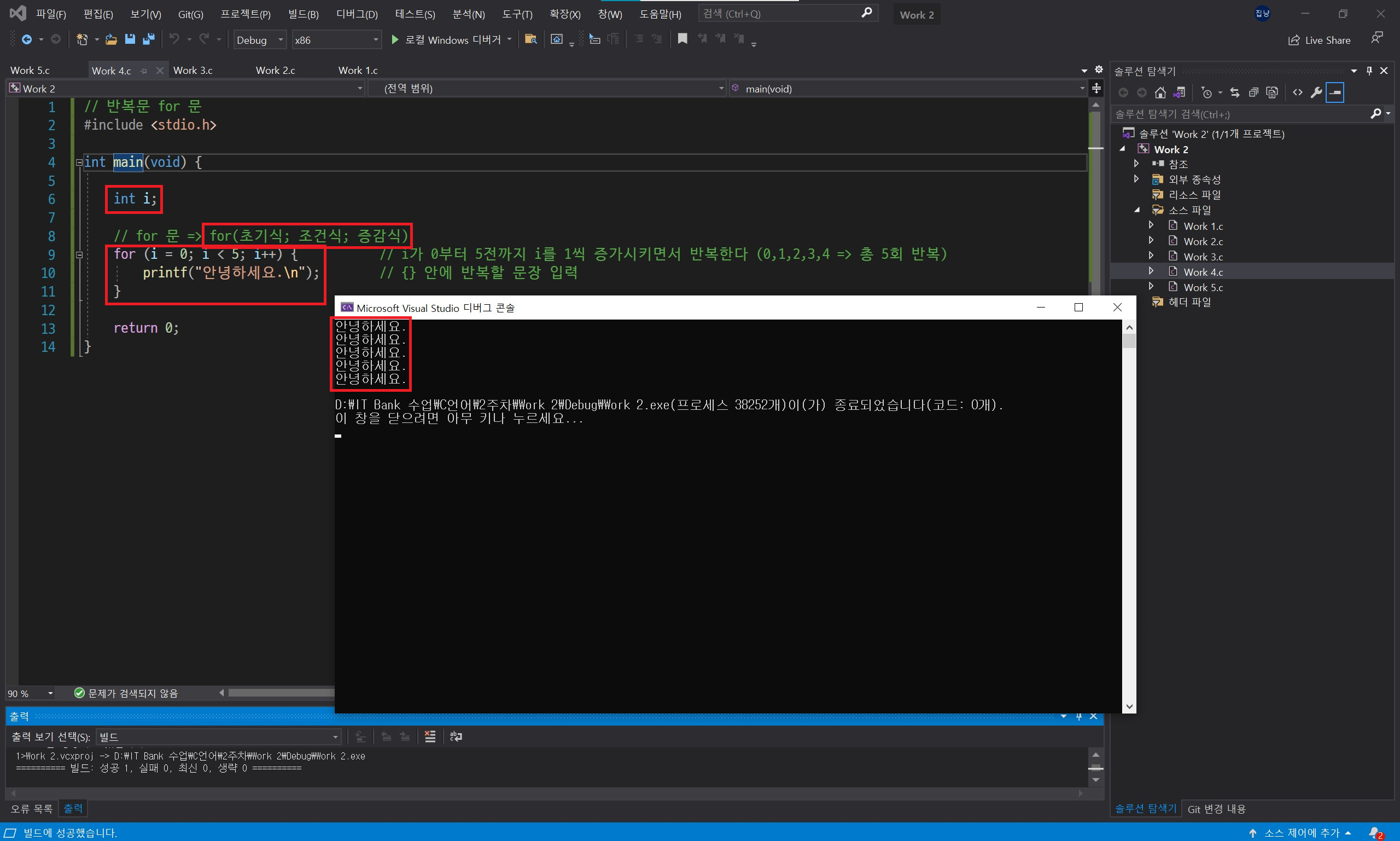Toggle a bookmark using the bookmark toolbar icon
The image size is (1400, 841).
(x=682, y=39)
